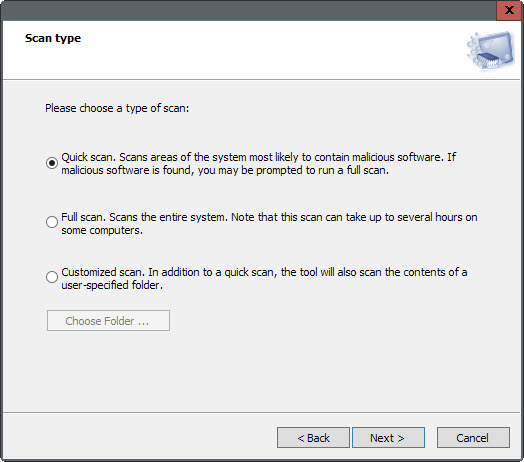This screenshot has height=462, width=524.
Task: Click 'Please choose a type of scan:' text
Action: (117, 108)
